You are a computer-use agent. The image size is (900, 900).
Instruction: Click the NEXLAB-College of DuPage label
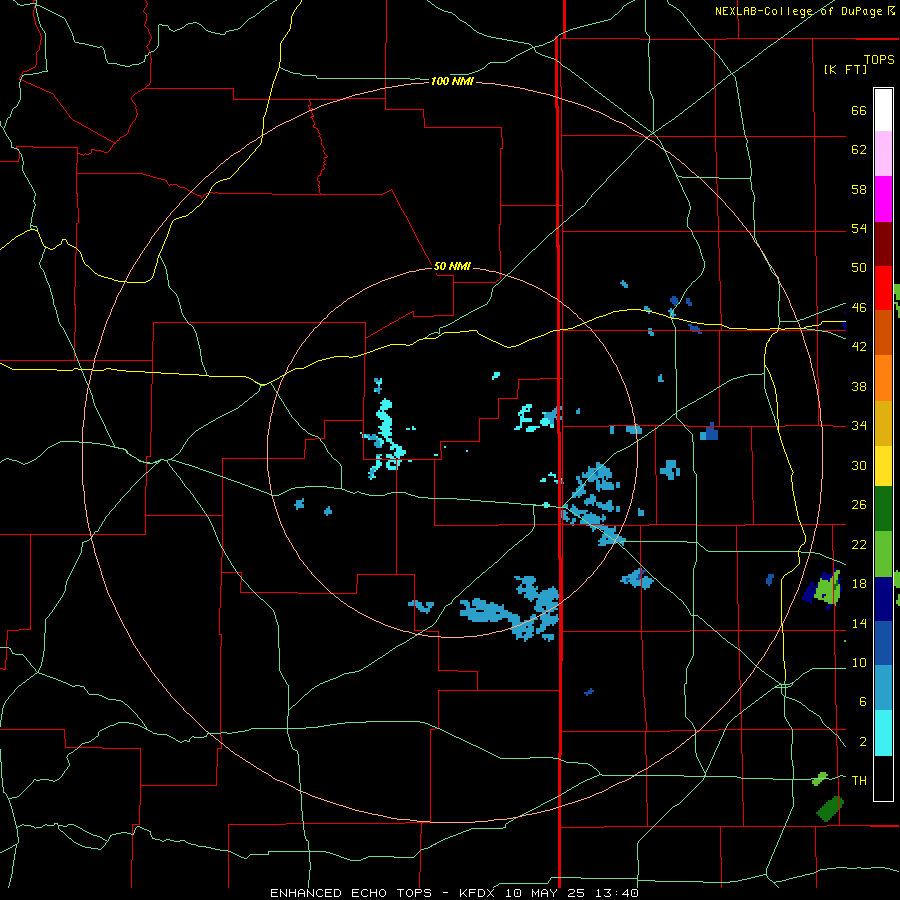pyautogui.click(x=800, y=11)
